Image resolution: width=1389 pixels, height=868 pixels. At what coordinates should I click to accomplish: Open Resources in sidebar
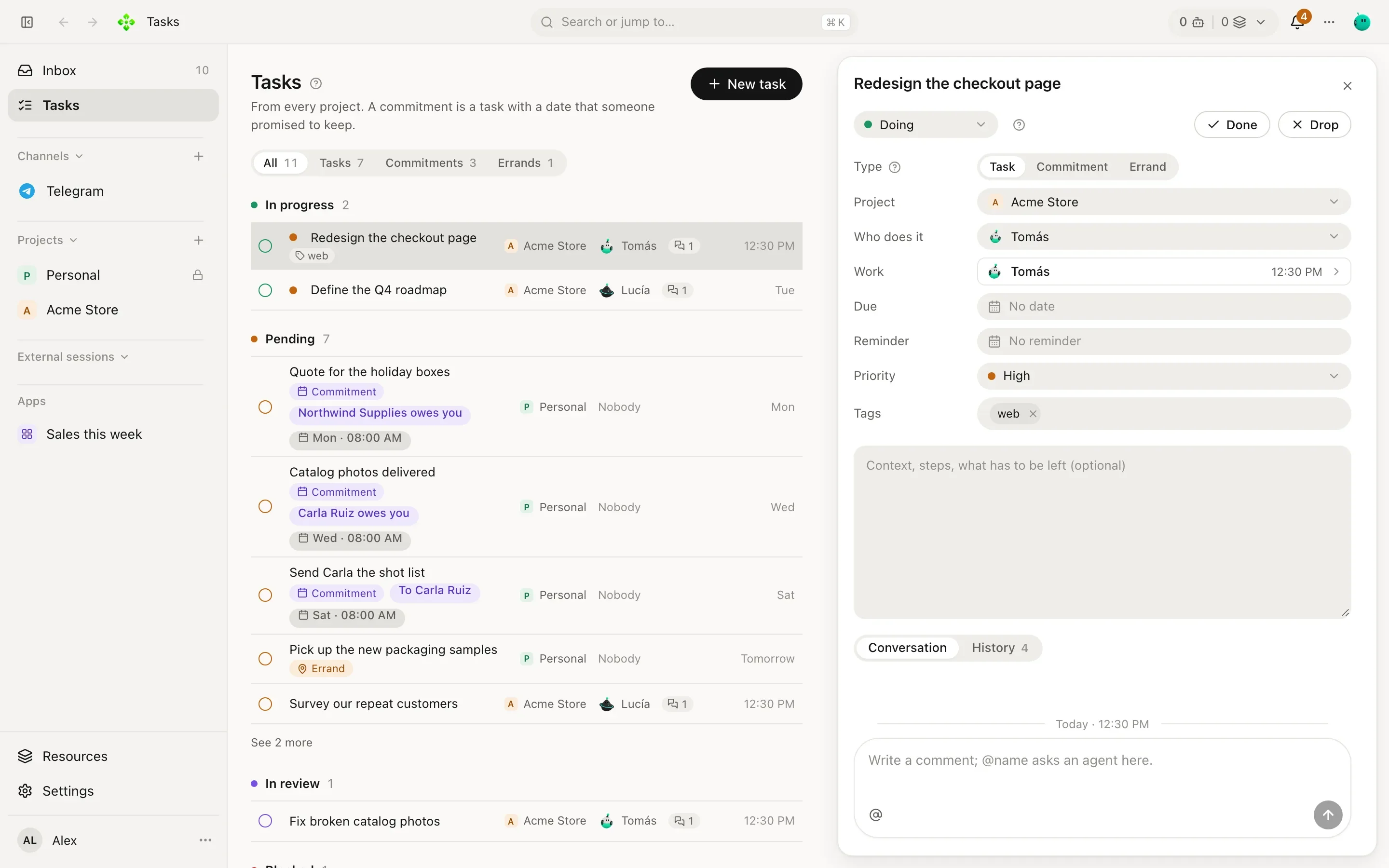113,756
